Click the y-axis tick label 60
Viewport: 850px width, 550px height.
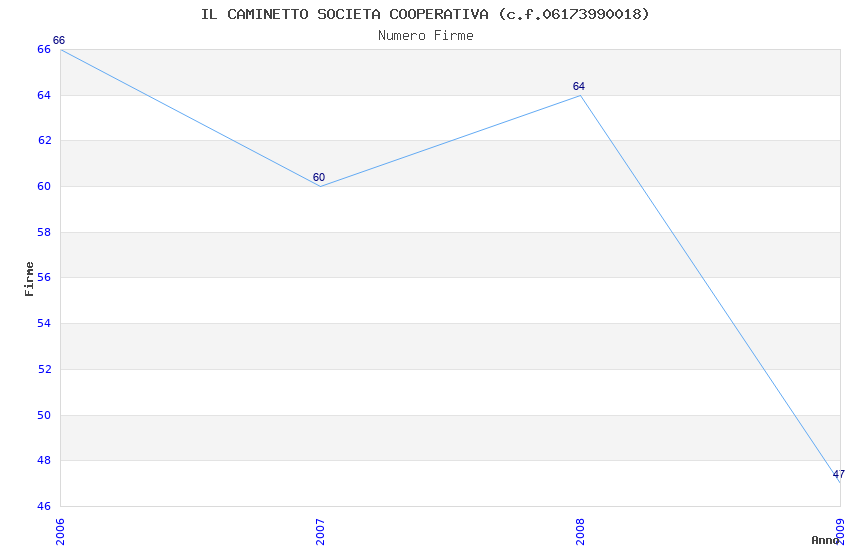(44, 187)
